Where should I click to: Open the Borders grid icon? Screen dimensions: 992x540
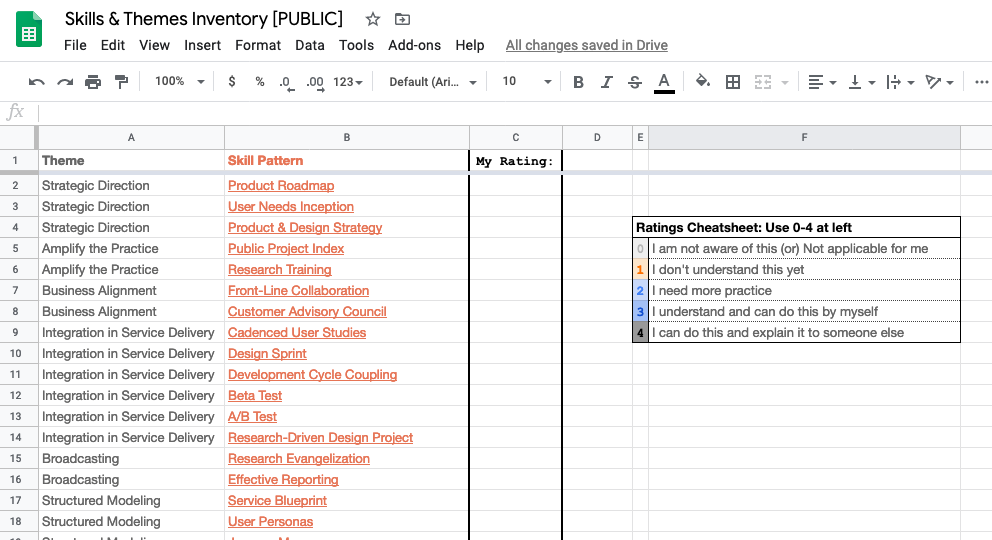[733, 82]
